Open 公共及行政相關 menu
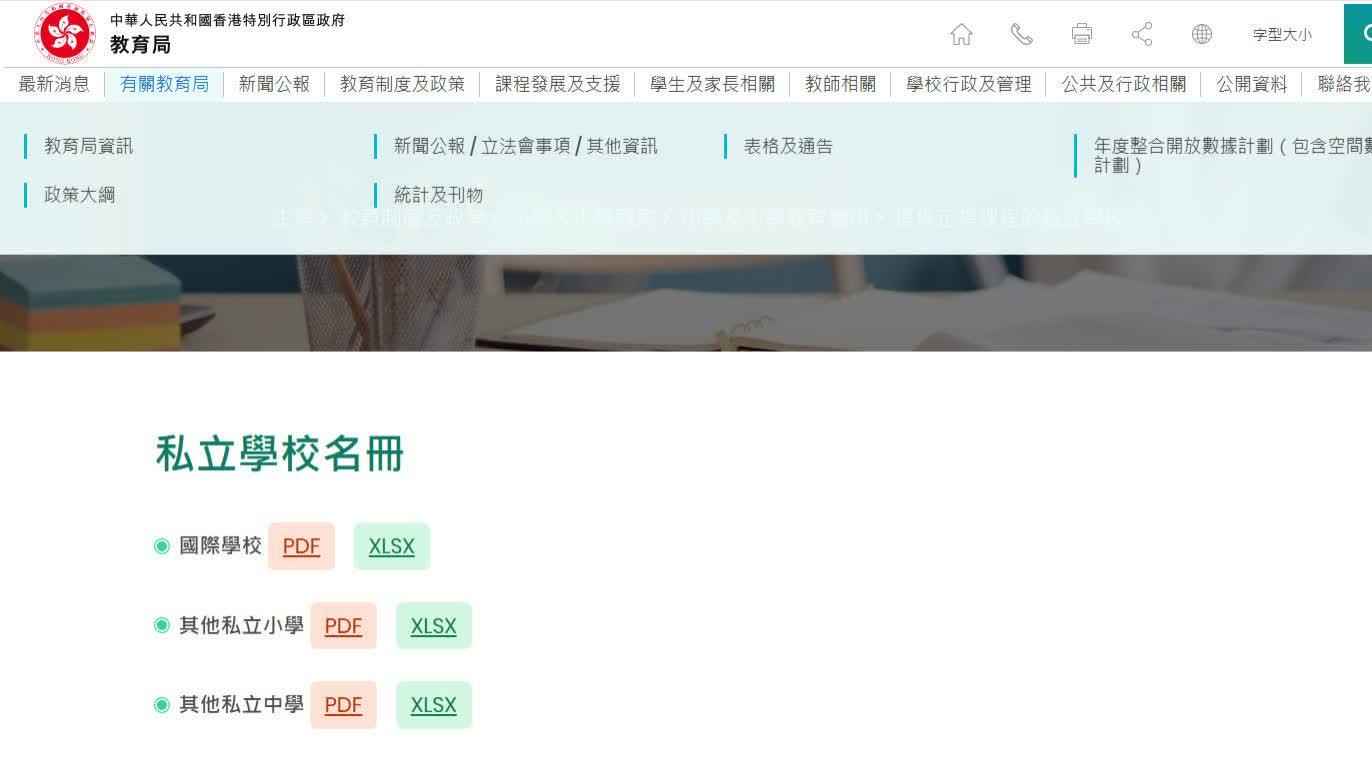1372x771 pixels. pyautogui.click(x=1123, y=84)
